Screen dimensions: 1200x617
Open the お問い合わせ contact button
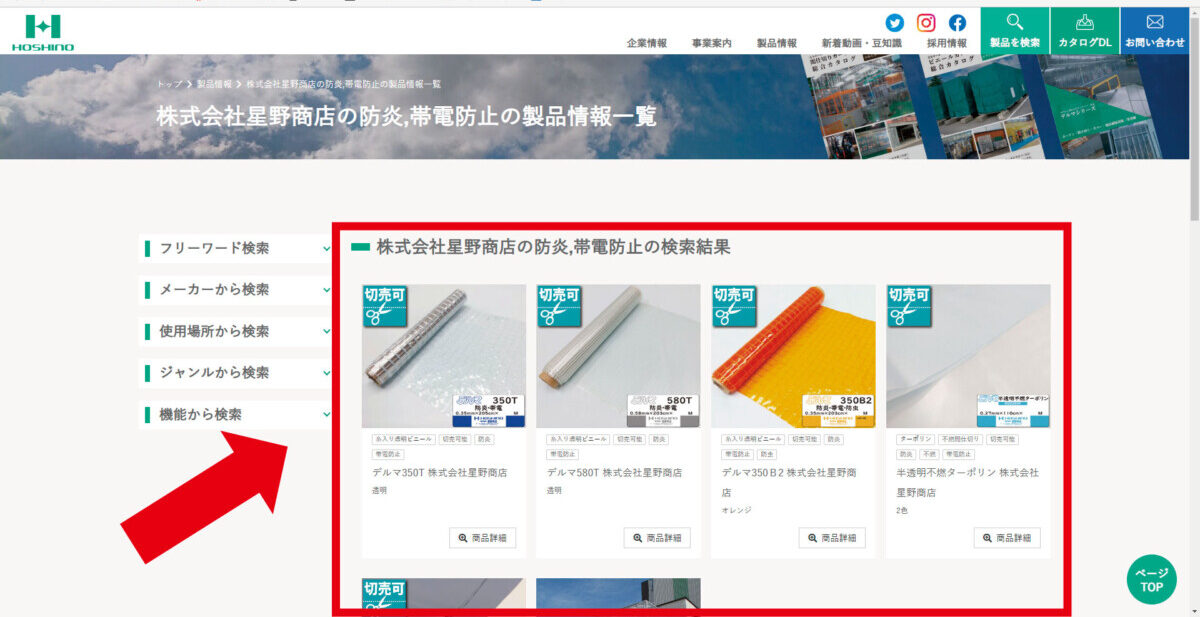click(x=1155, y=31)
